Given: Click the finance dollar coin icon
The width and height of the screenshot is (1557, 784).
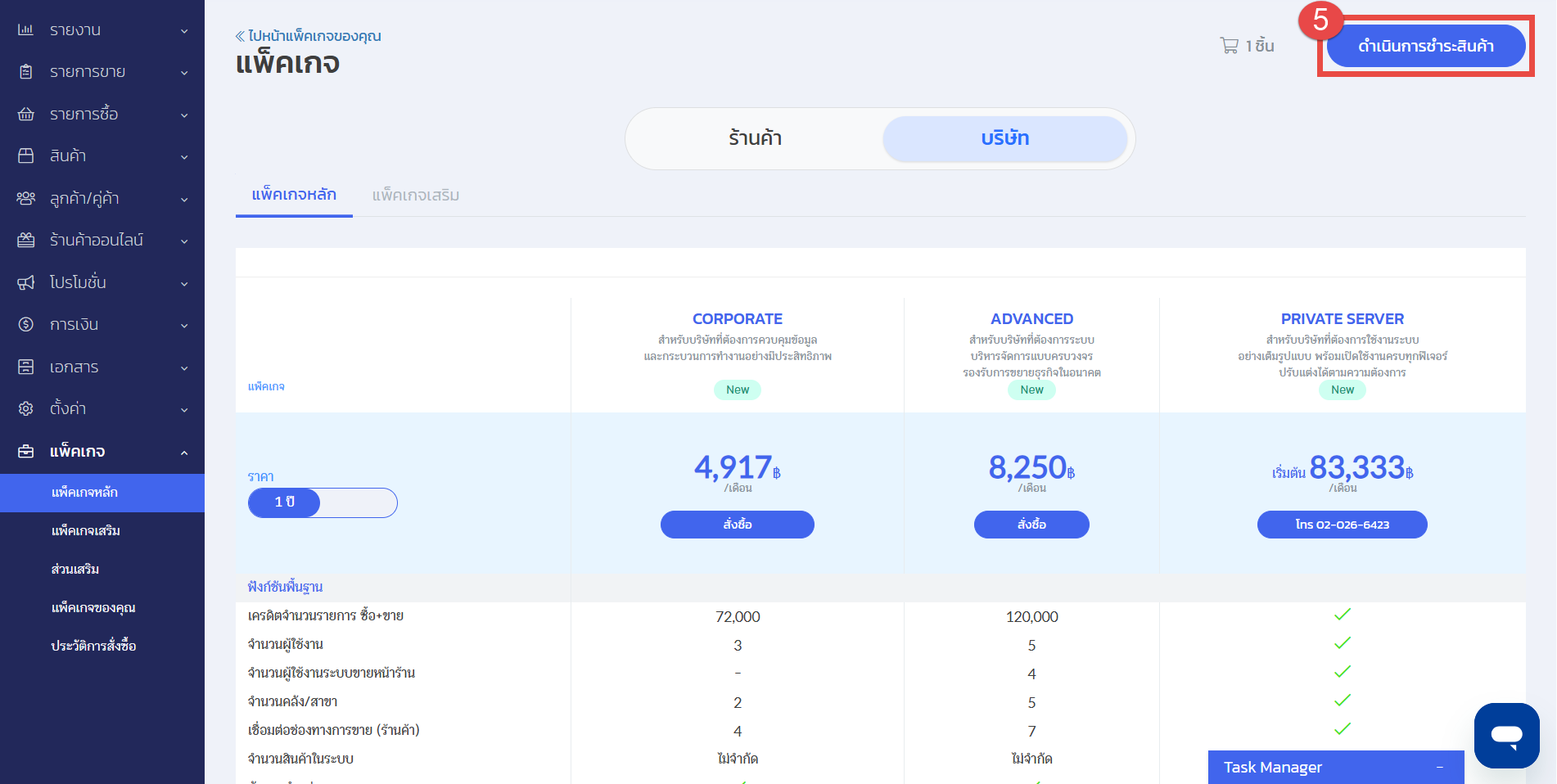Looking at the screenshot, I should pos(26,325).
